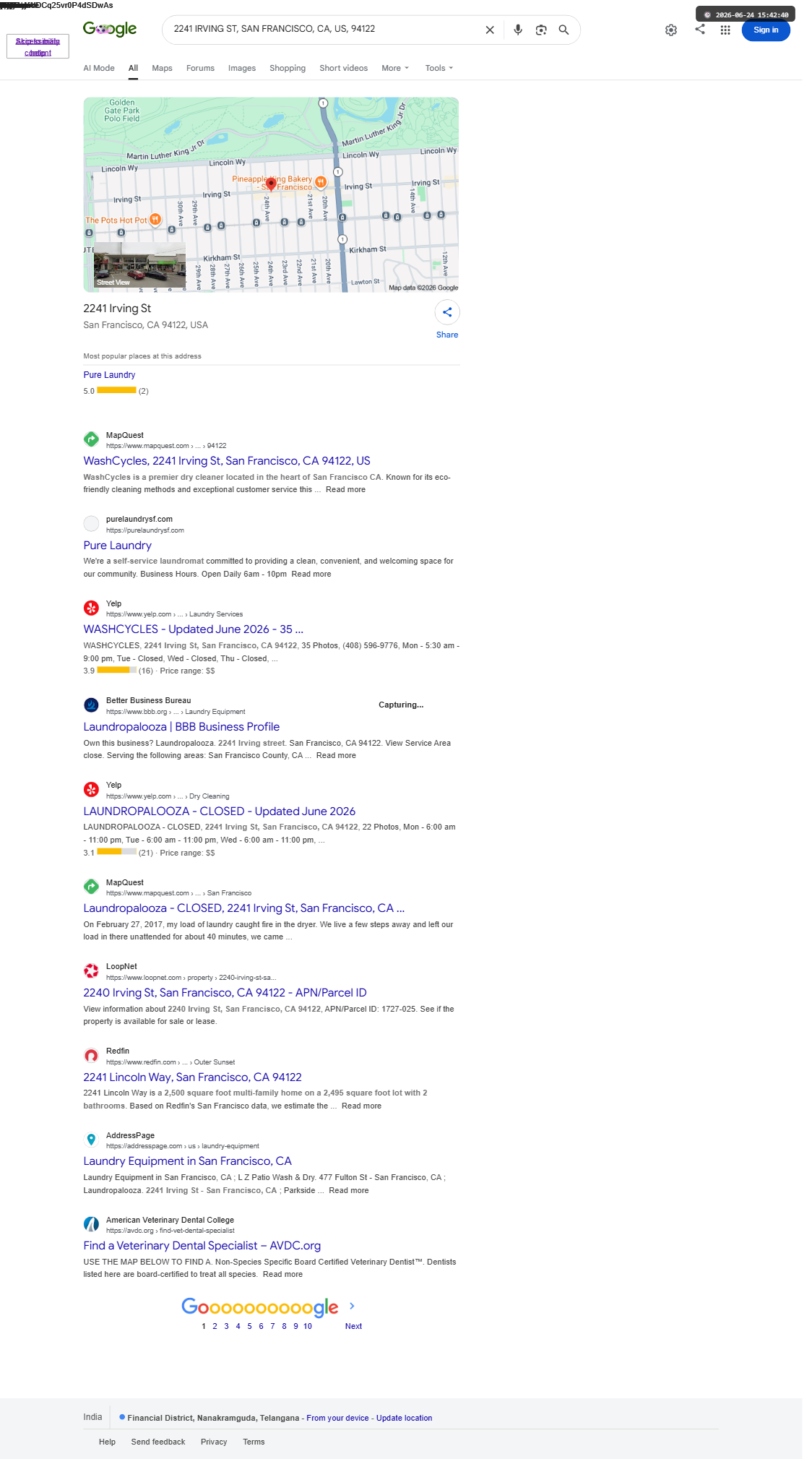
Task: Switch to the Short videos tab
Action: 344,68
